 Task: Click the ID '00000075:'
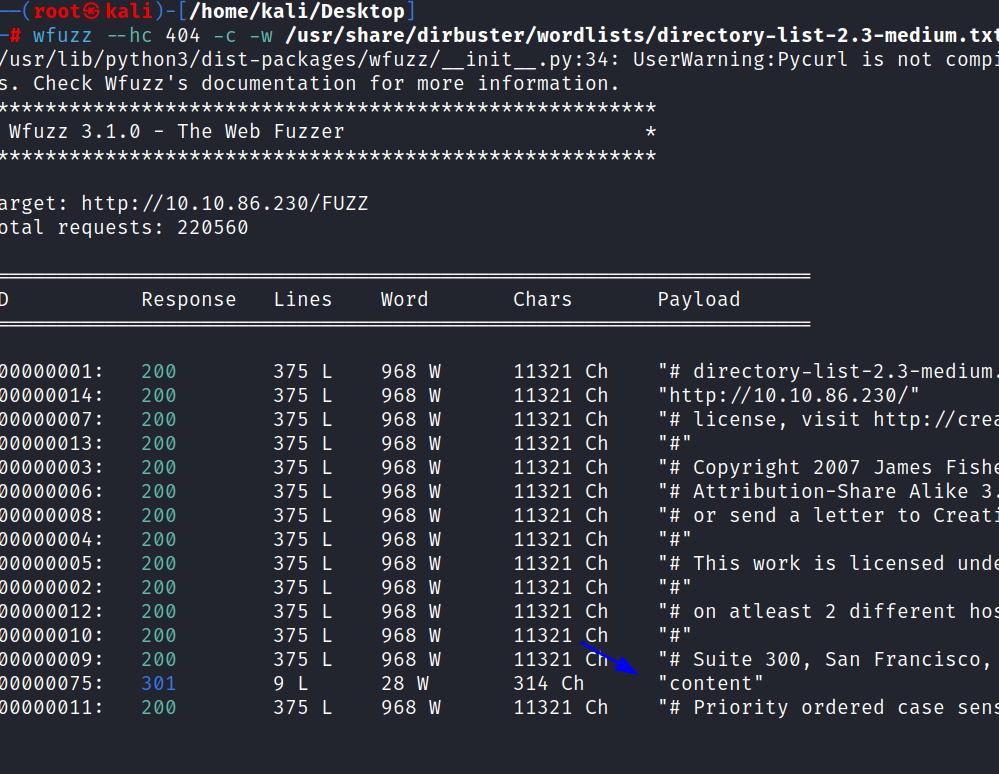point(52,684)
